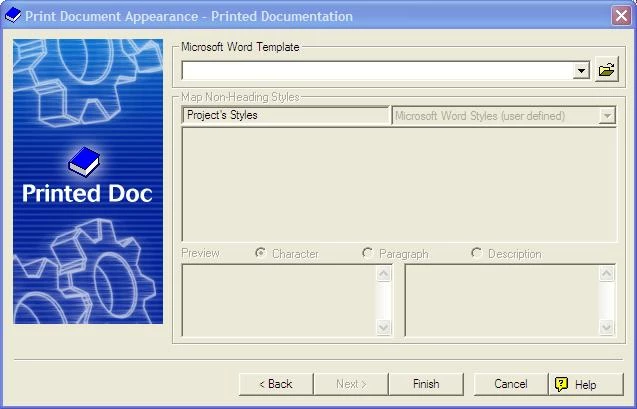
Task: Close the dialog with the red X
Action: [622, 16]
